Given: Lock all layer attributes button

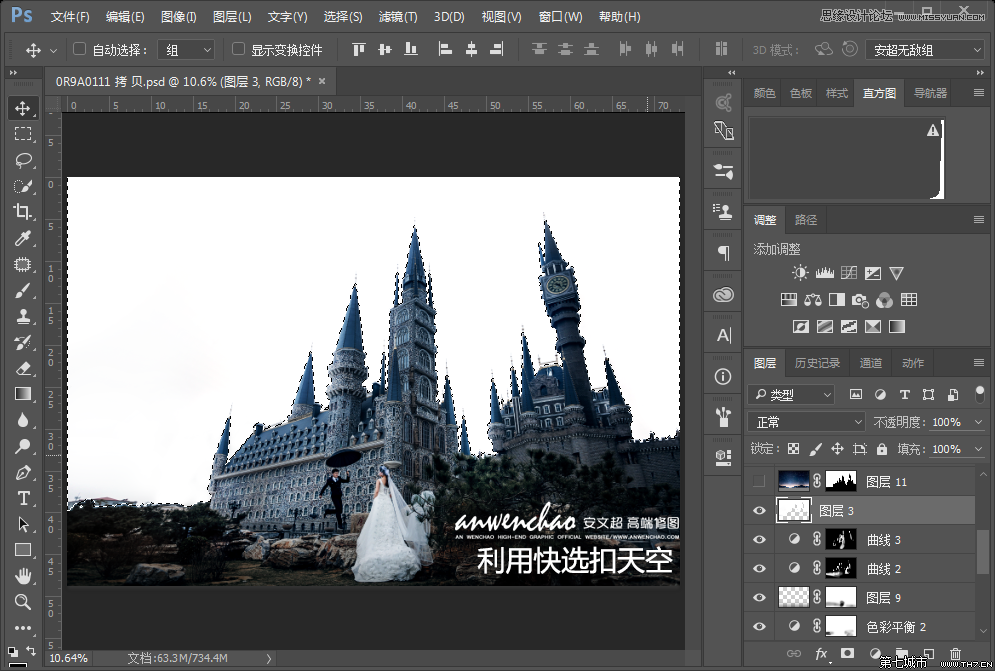Looking at the screenshot, I should coord(882,449).
